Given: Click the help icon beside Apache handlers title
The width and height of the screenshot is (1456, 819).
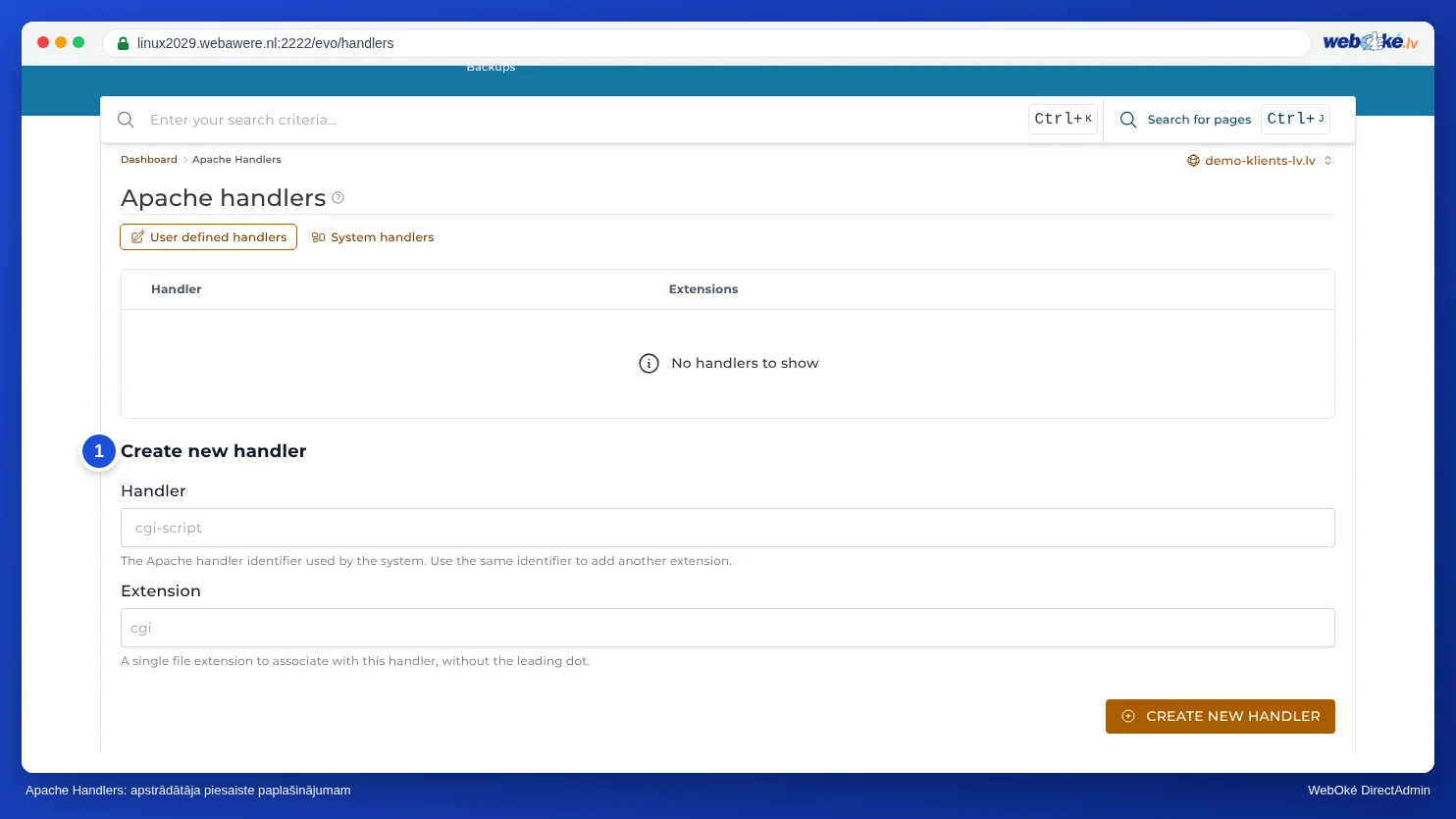Looking at the screenshot, I should click(x=338, y=197).
